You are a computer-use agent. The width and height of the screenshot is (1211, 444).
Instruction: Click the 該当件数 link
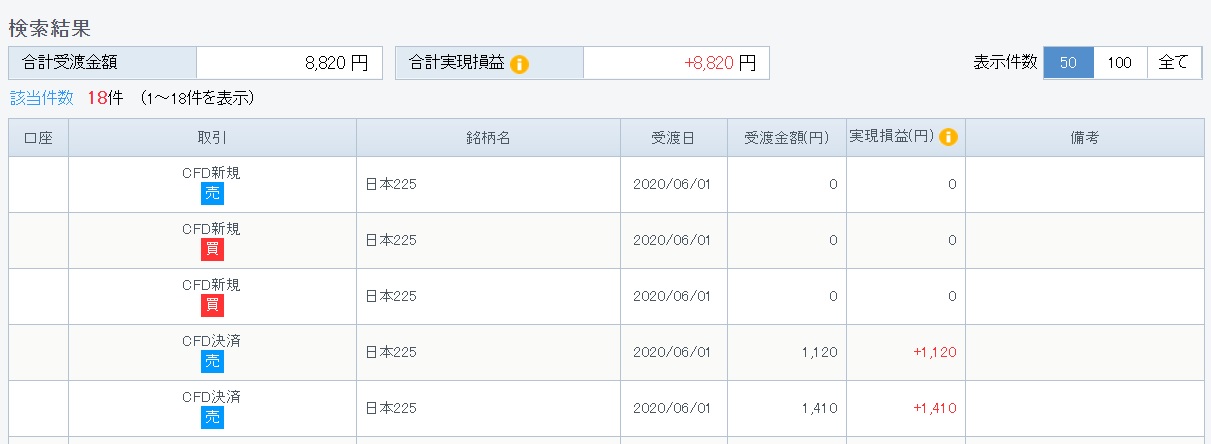pyautogui.click(x=41, y=98)
